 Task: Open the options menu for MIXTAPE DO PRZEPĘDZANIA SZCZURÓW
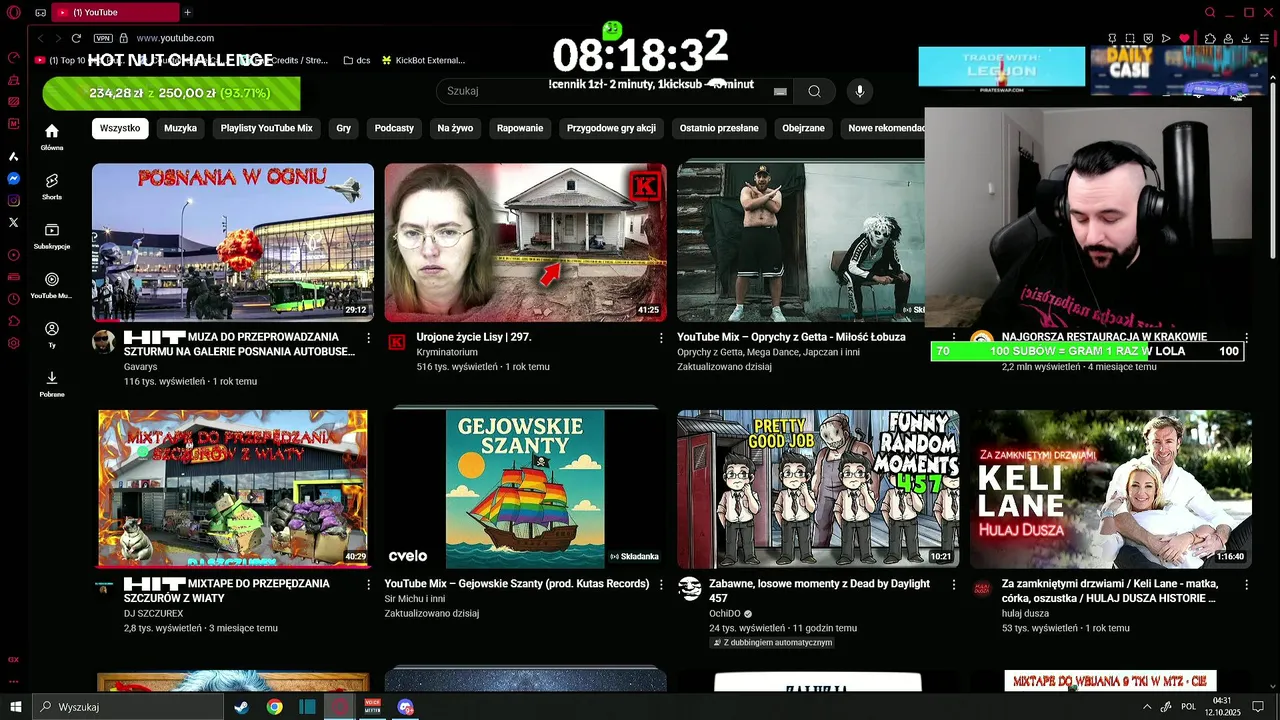pos(368,584)
